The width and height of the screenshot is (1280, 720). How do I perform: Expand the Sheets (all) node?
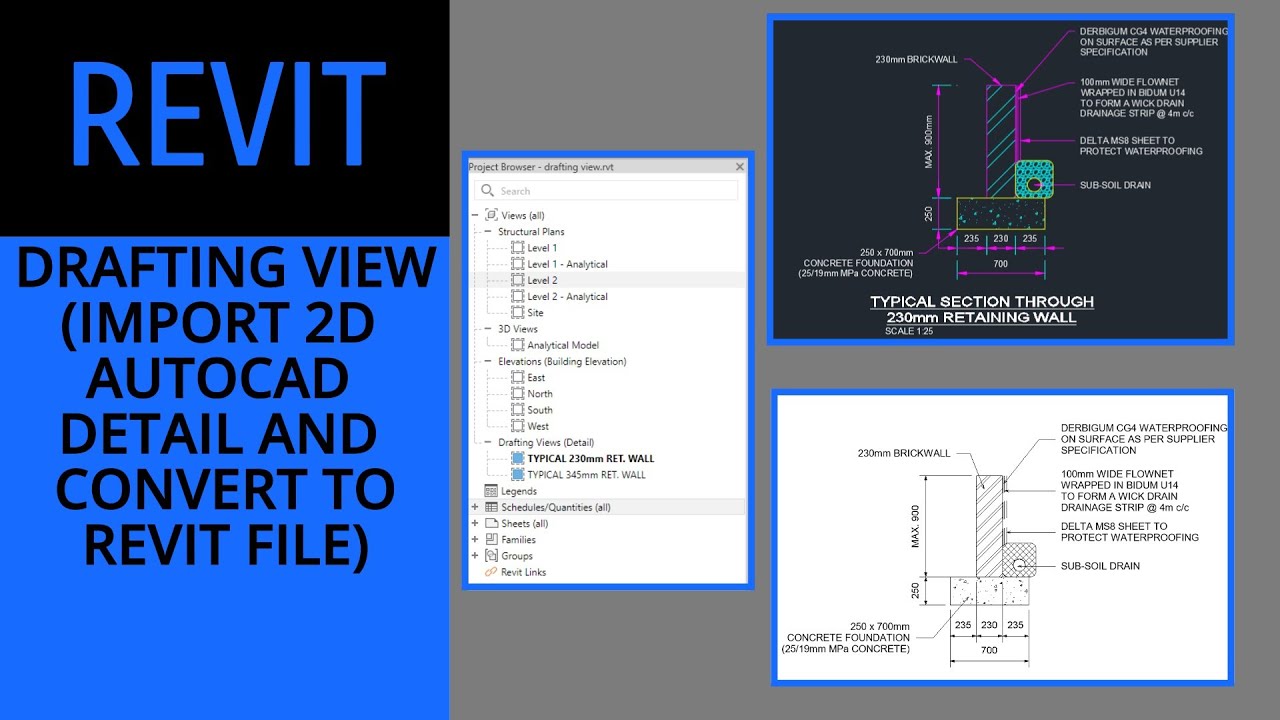[475, 523]
